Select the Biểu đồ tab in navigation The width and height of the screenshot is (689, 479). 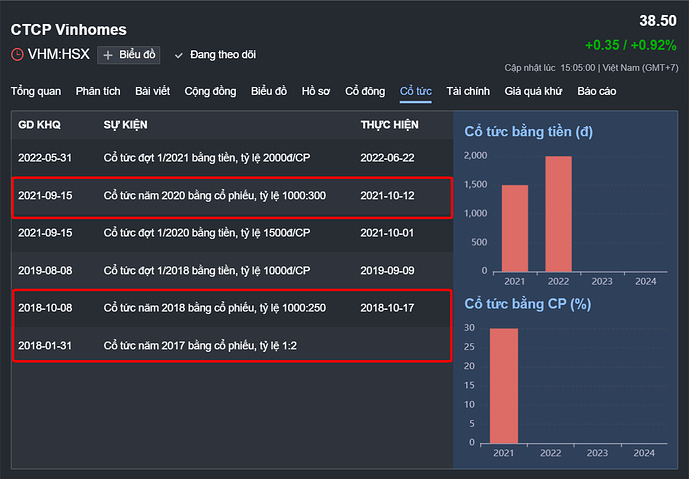point(269,91)
